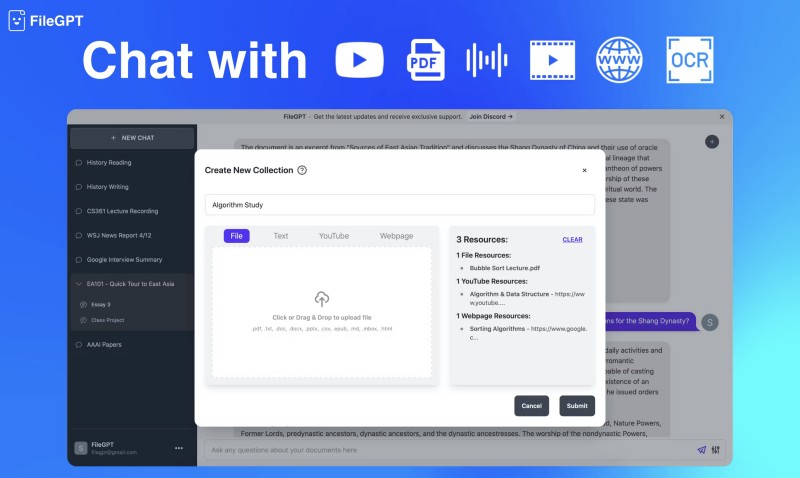Viewport: 800px width, 478px height.
Task: Open the account options three-dot menu
Action: 179,448
